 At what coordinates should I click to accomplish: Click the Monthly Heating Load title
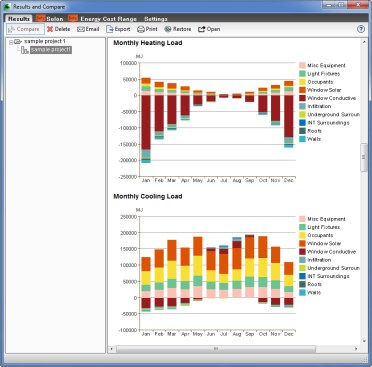click(148, 43)
